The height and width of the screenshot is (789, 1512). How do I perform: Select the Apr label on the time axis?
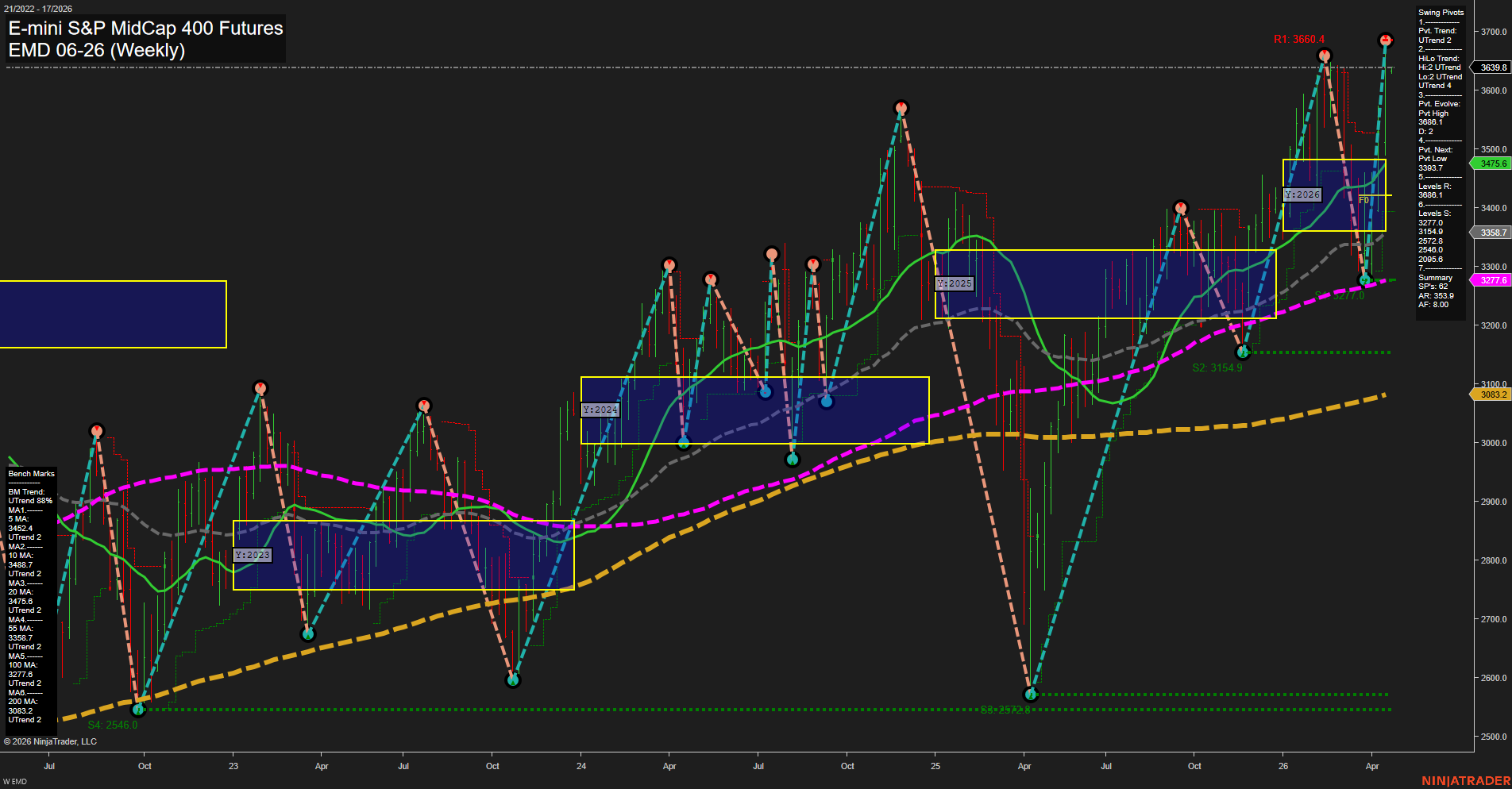[x=1372, y=767]
